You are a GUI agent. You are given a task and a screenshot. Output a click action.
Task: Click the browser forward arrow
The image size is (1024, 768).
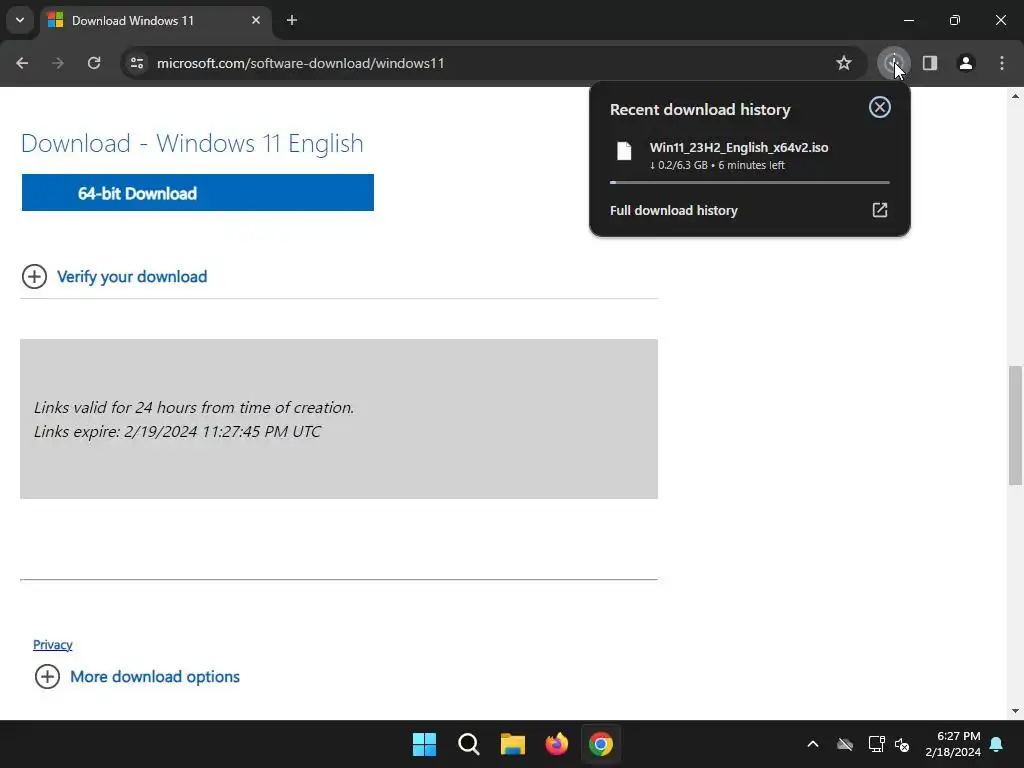click(58, 63)
